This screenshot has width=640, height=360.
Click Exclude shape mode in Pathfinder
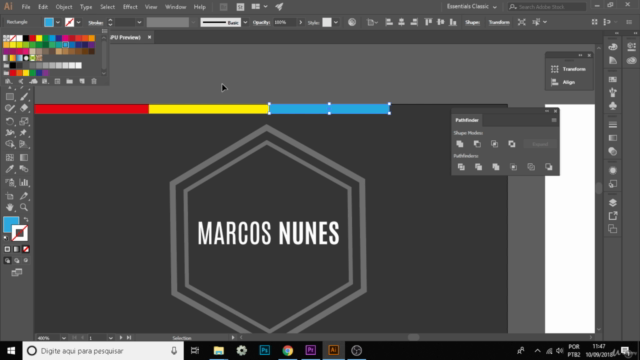click(x=512, y=144)
